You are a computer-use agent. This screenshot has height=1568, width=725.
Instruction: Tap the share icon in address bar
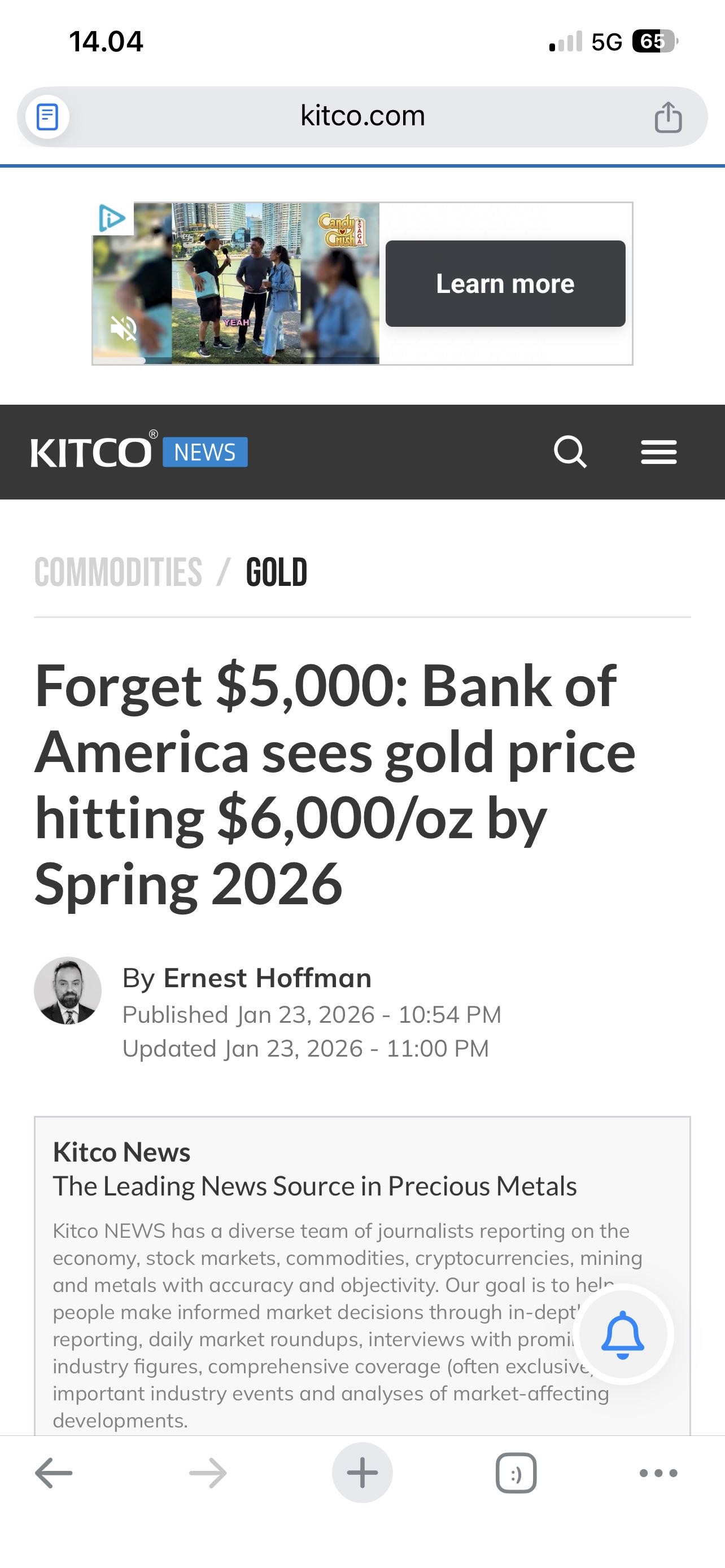668,117
